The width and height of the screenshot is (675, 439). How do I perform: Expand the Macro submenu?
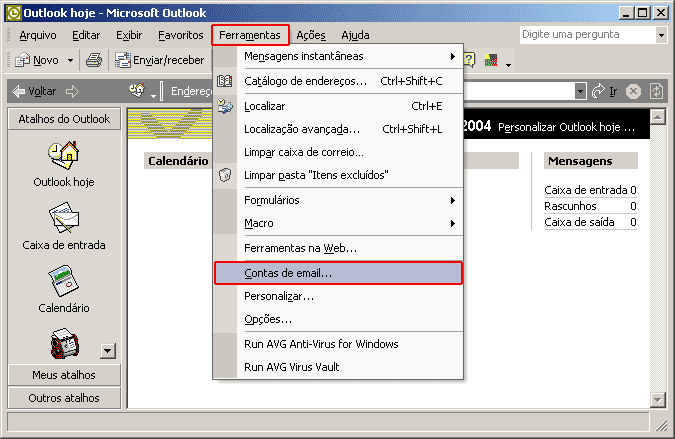(x=338, y=223)
